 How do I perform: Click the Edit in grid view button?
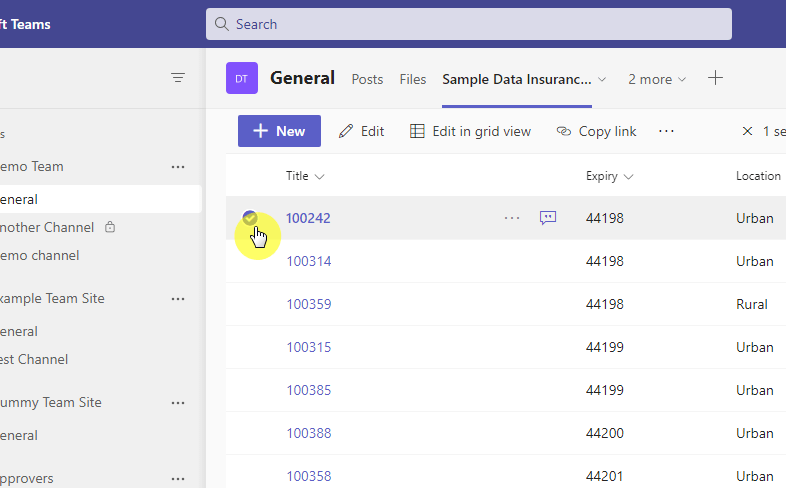point(470,131)
